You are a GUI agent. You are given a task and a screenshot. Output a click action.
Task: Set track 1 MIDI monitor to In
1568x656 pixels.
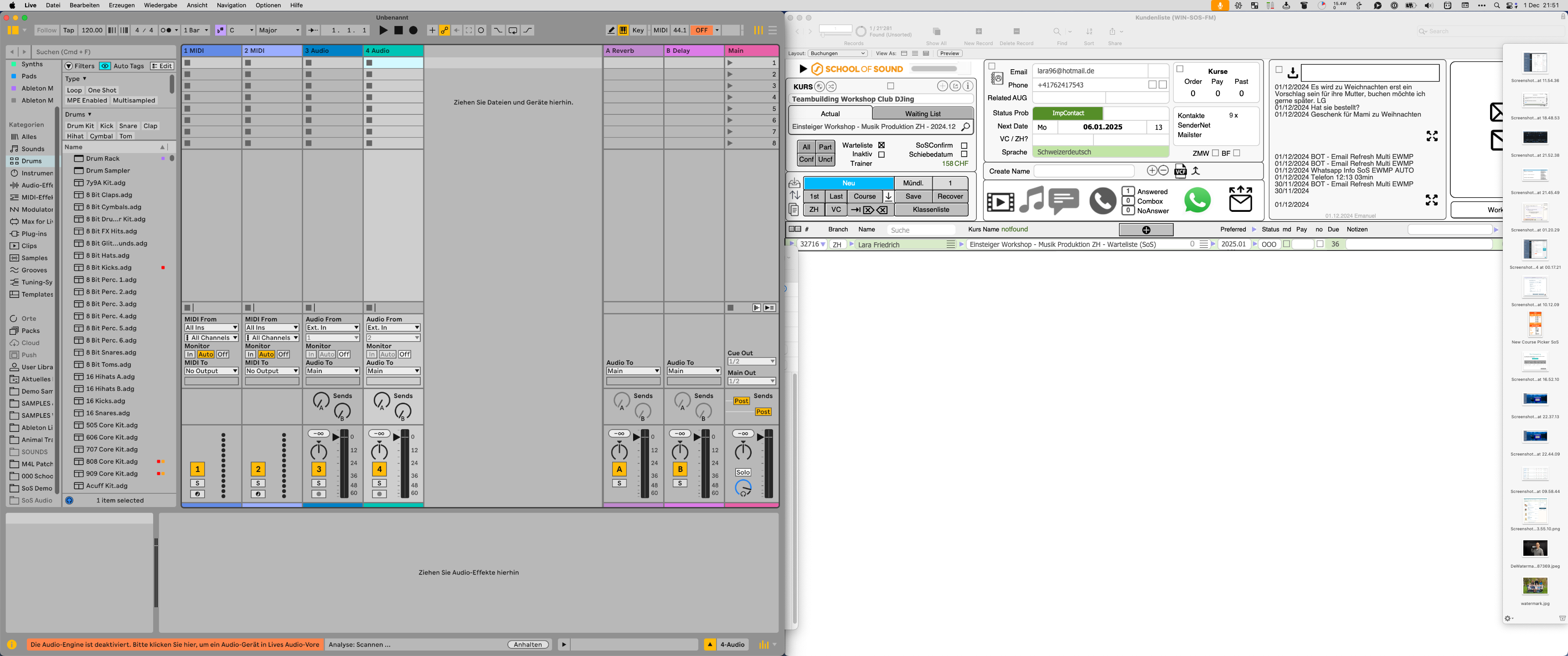(x=190, y=354)
